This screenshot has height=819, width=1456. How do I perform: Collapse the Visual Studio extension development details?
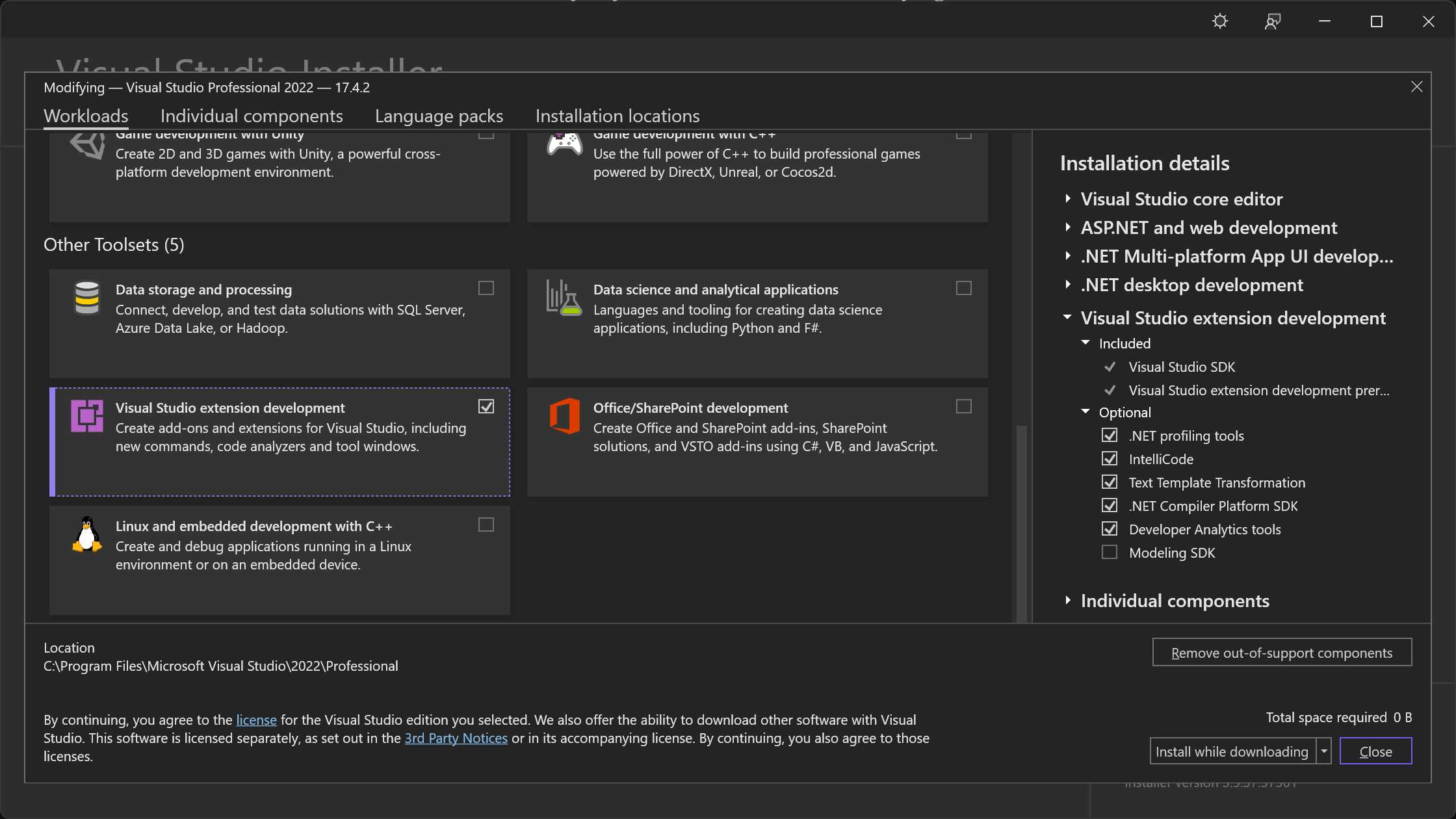1067,317
